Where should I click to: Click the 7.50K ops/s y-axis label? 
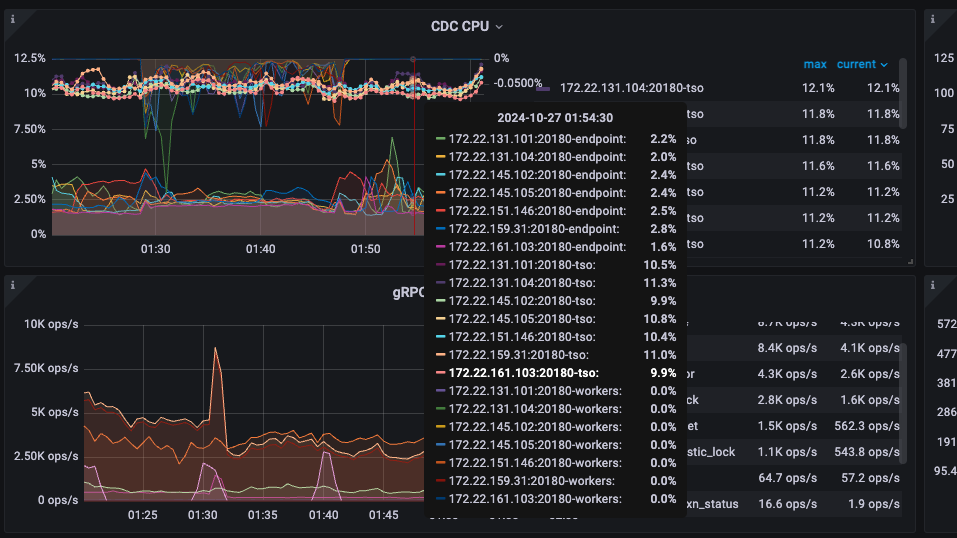(46, 368)
